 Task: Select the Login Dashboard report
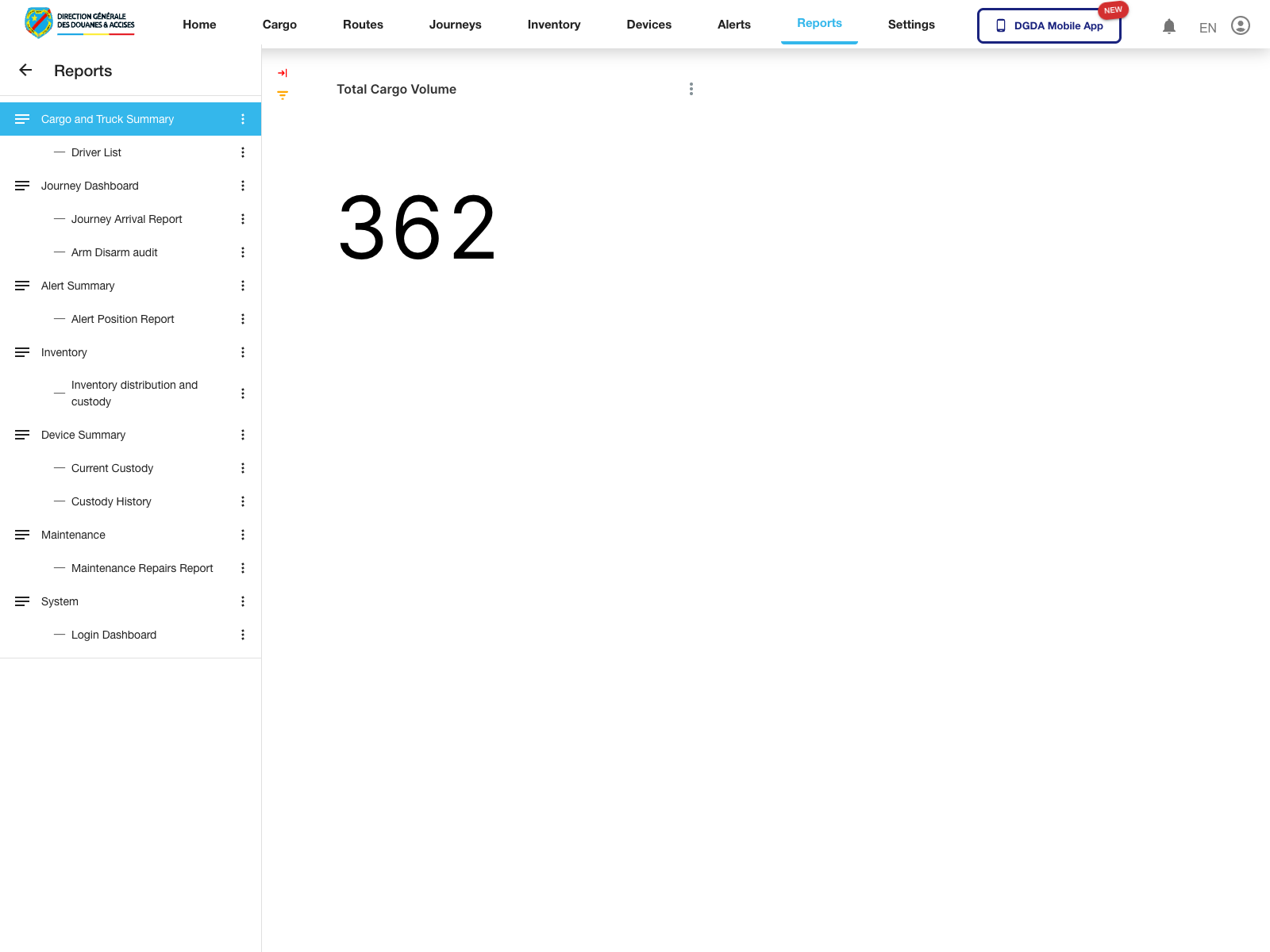point(114,635)
